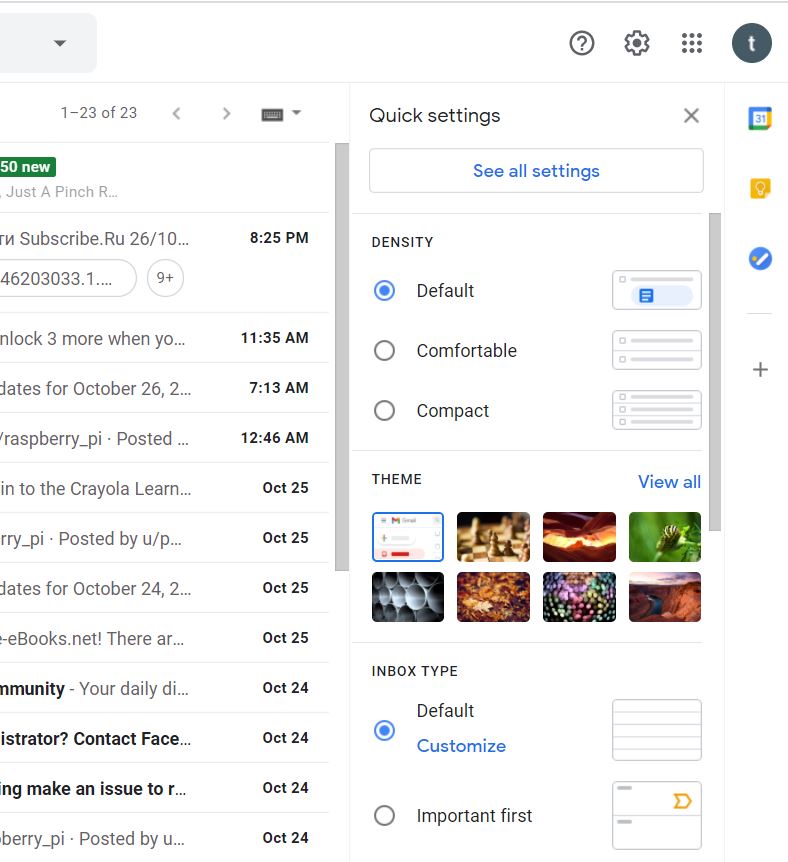Image resolution: width=788 pixels, height=862 pixels.
Task: Pick the chess pieces theme thumbnail
Action: coord(493,537)
